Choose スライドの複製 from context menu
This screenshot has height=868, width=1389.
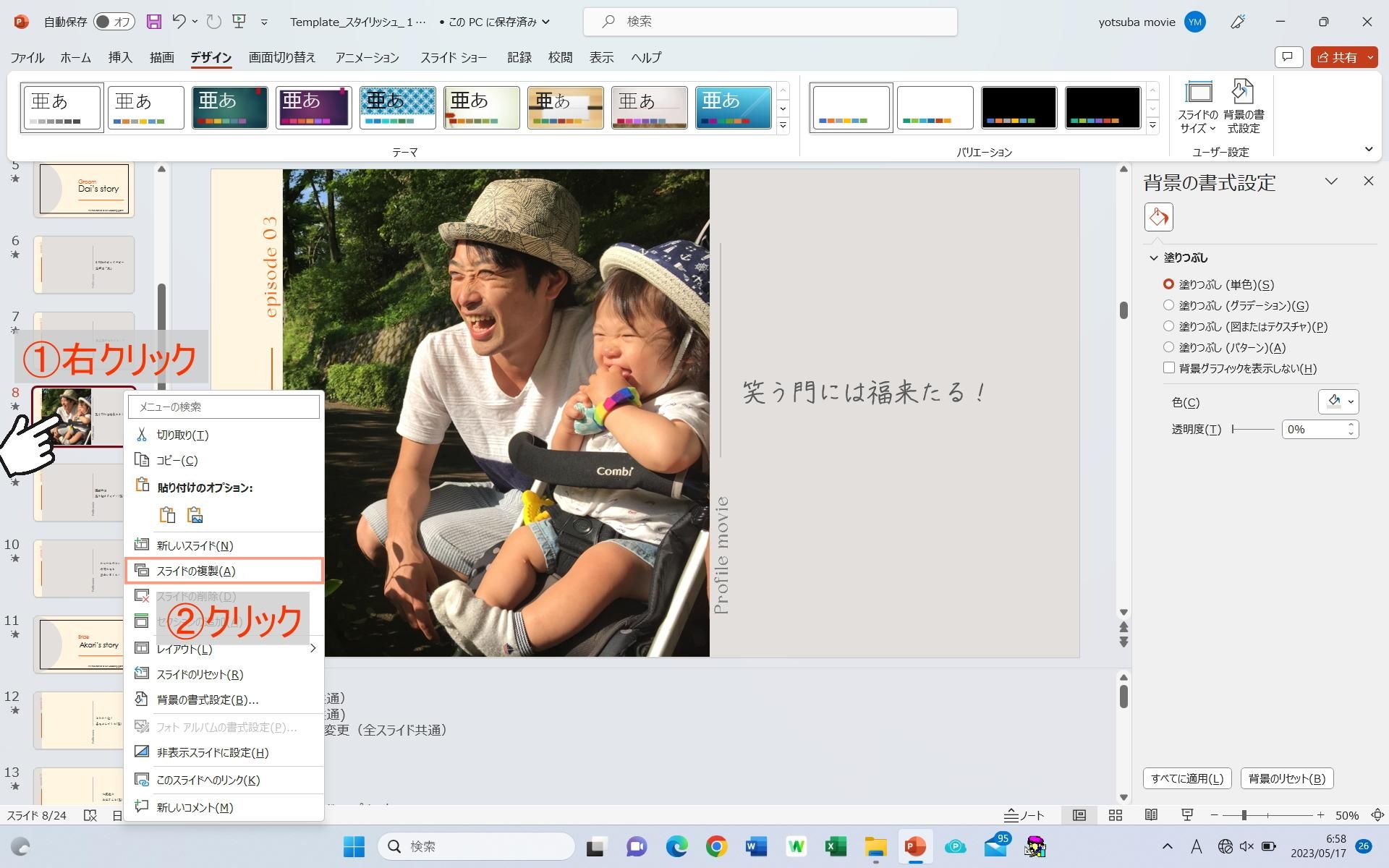point(224,571)
